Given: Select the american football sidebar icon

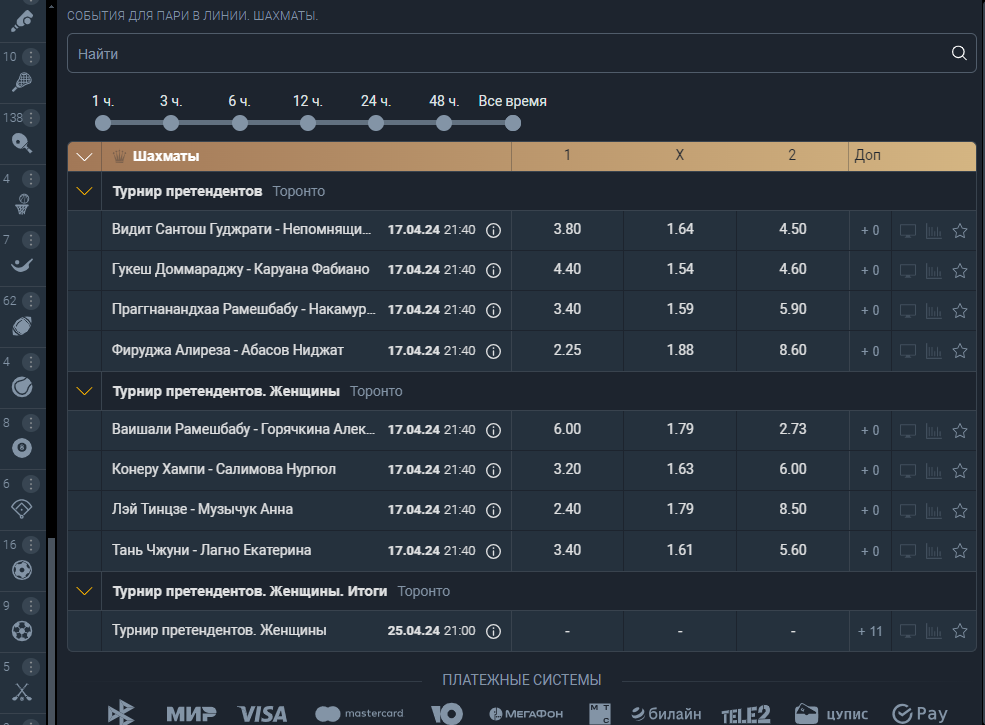Looking at the screenshot, I should tap(22, 326).
